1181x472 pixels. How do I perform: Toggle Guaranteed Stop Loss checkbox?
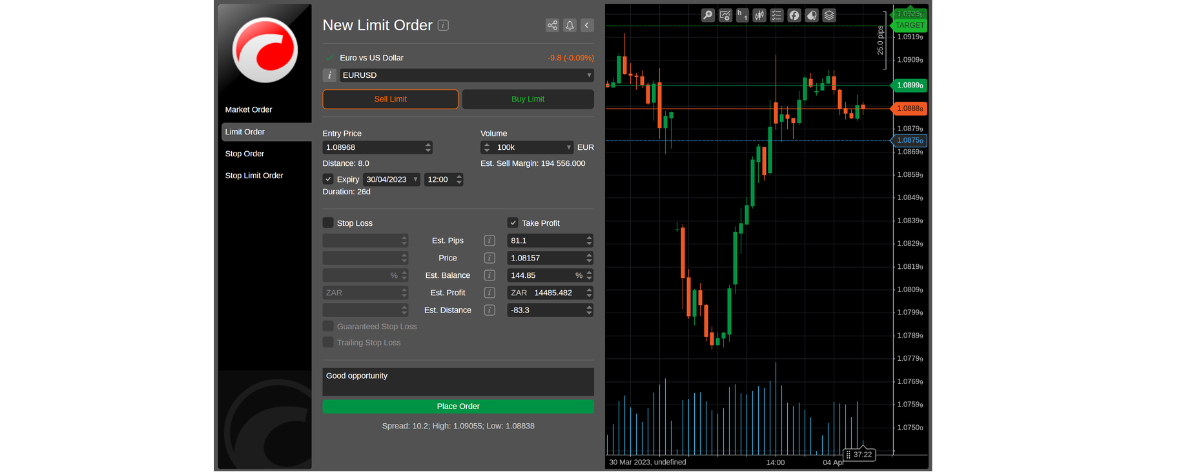click(x=328, y=326)
